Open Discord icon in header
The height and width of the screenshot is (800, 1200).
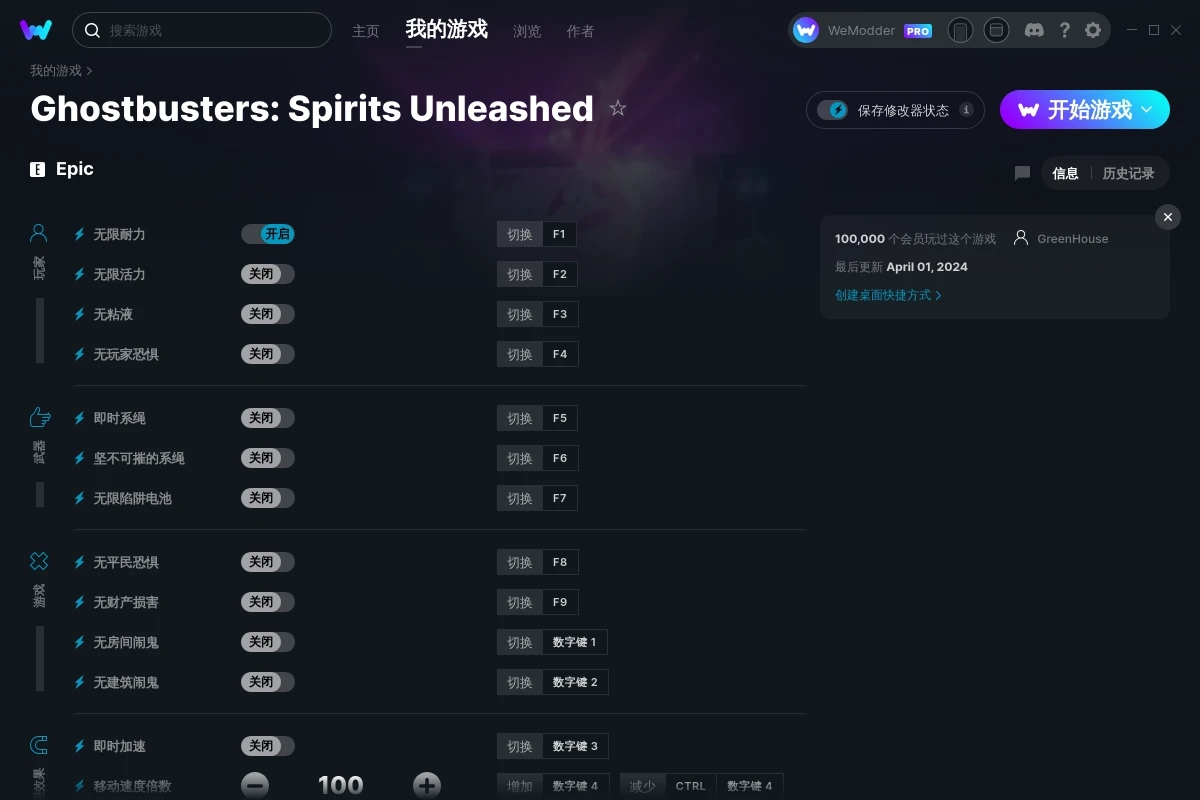1034,30
